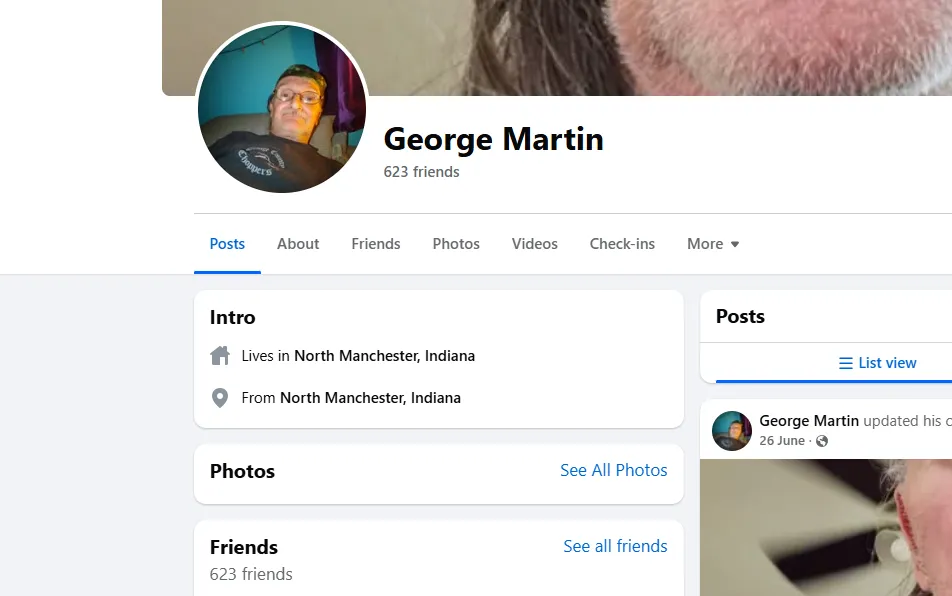The height and width of the screenshot is (596, 952).
Task: Expand the More tab dropdown
Action: [x=712, y=243]
